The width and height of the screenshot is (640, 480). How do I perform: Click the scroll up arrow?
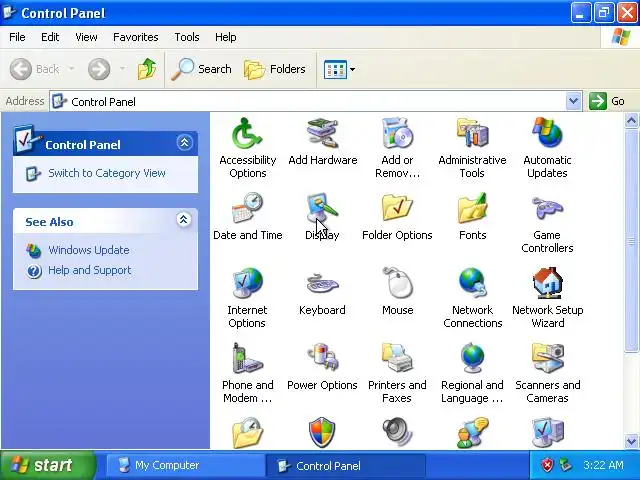631,121
